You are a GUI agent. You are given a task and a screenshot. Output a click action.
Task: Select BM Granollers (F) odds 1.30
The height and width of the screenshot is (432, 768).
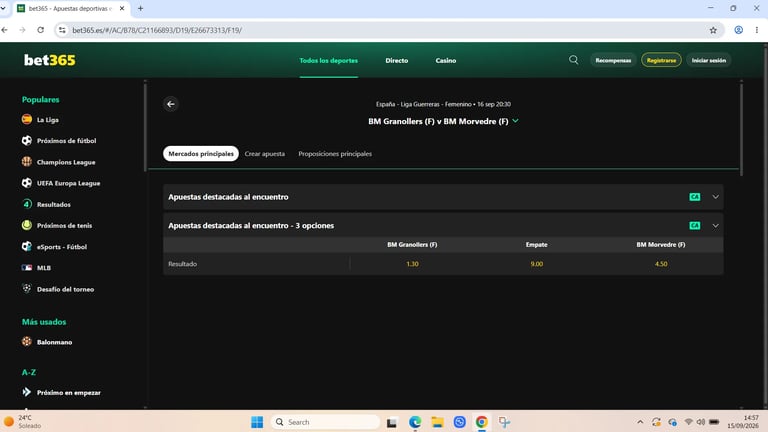(412, 264)
